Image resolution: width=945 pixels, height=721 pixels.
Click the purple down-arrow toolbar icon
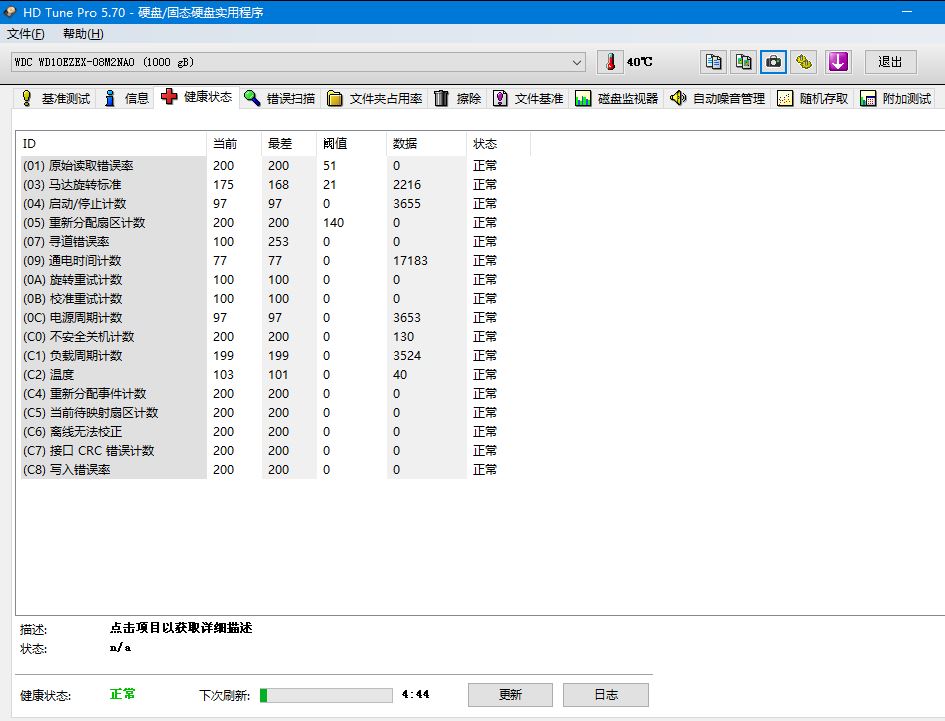(838, 61)
